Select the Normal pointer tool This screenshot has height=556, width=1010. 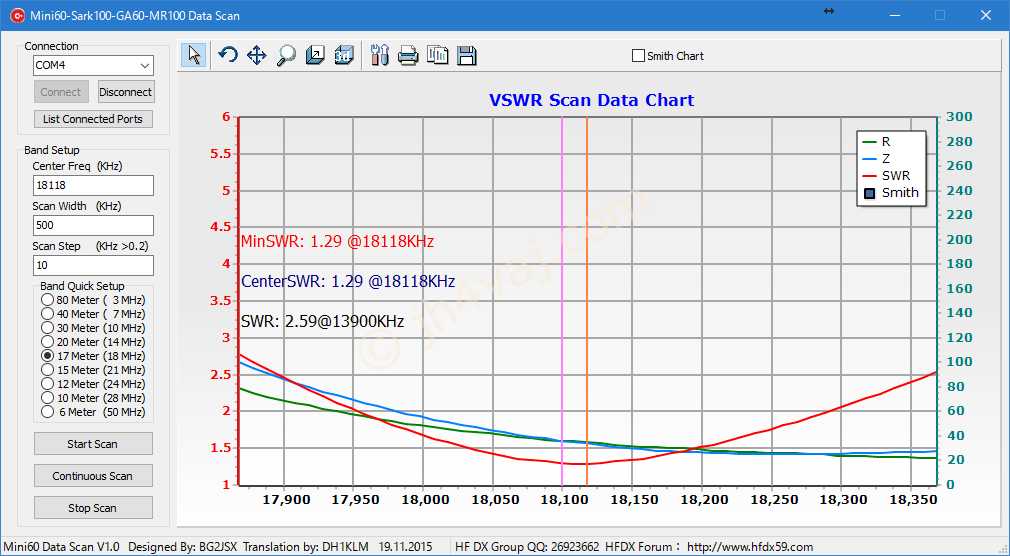pyautogui.click(x=193, y=55)
